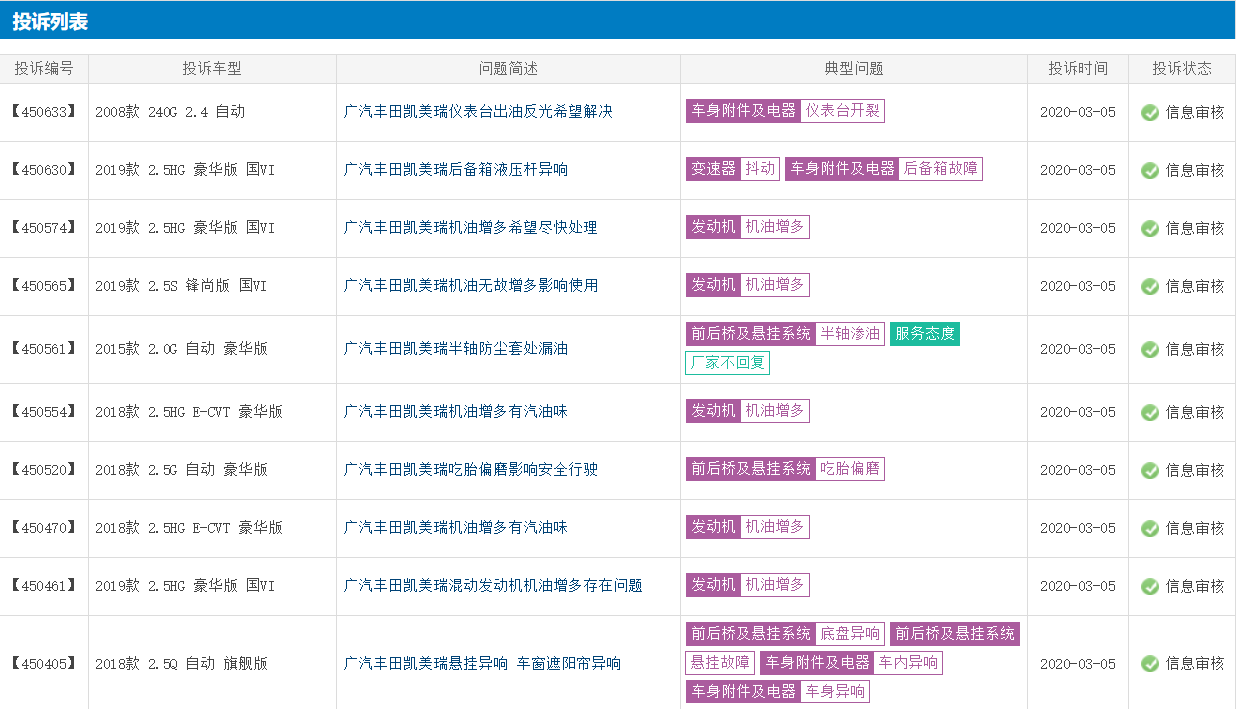Open the 机油增多希望尽快处理 complaint

coord(470,228)
